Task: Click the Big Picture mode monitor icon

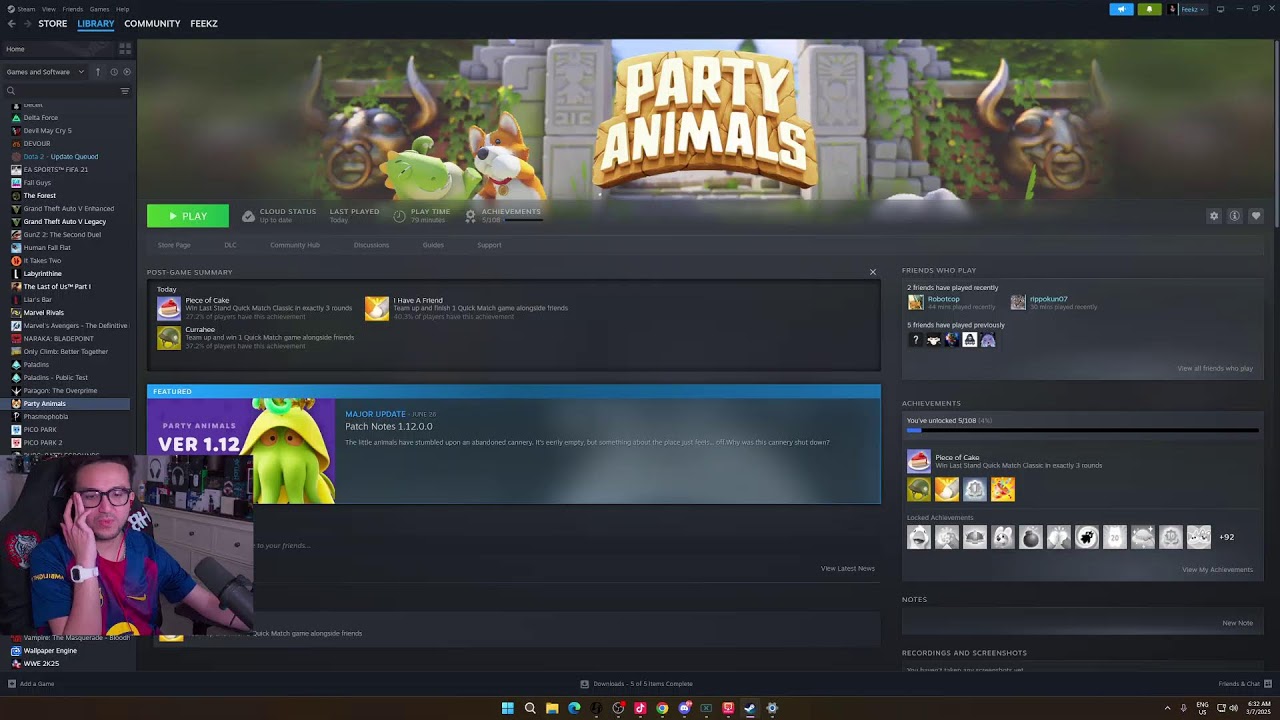Action: [1220, 9]
